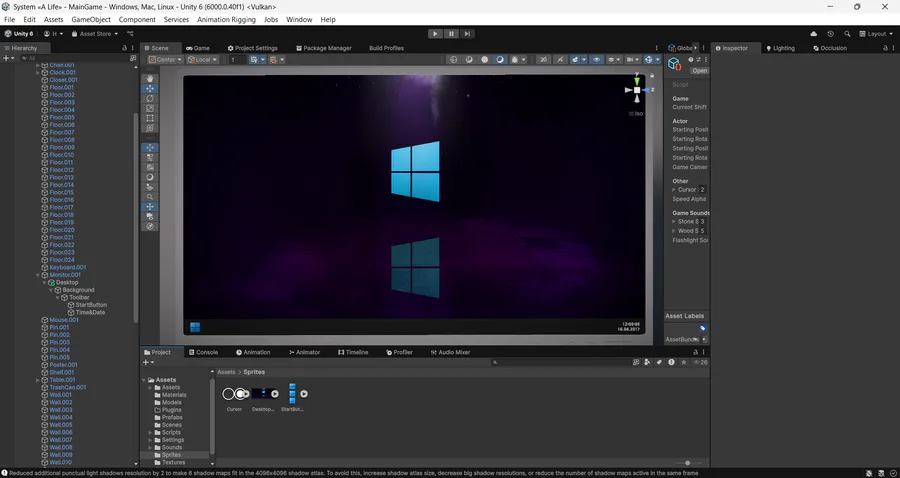This screenshot has height=478, width=900.
Task: Click the global search magnifier icon
Action: click(846, 33)
